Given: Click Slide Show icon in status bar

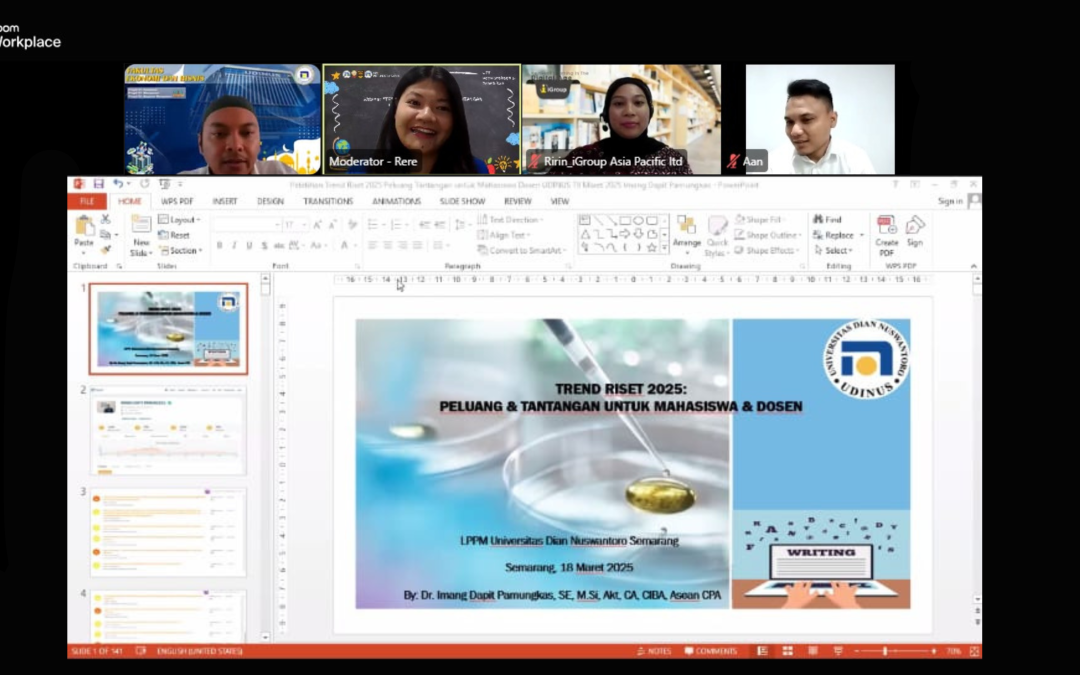Looking at the screenshot, I should [838, 651].
